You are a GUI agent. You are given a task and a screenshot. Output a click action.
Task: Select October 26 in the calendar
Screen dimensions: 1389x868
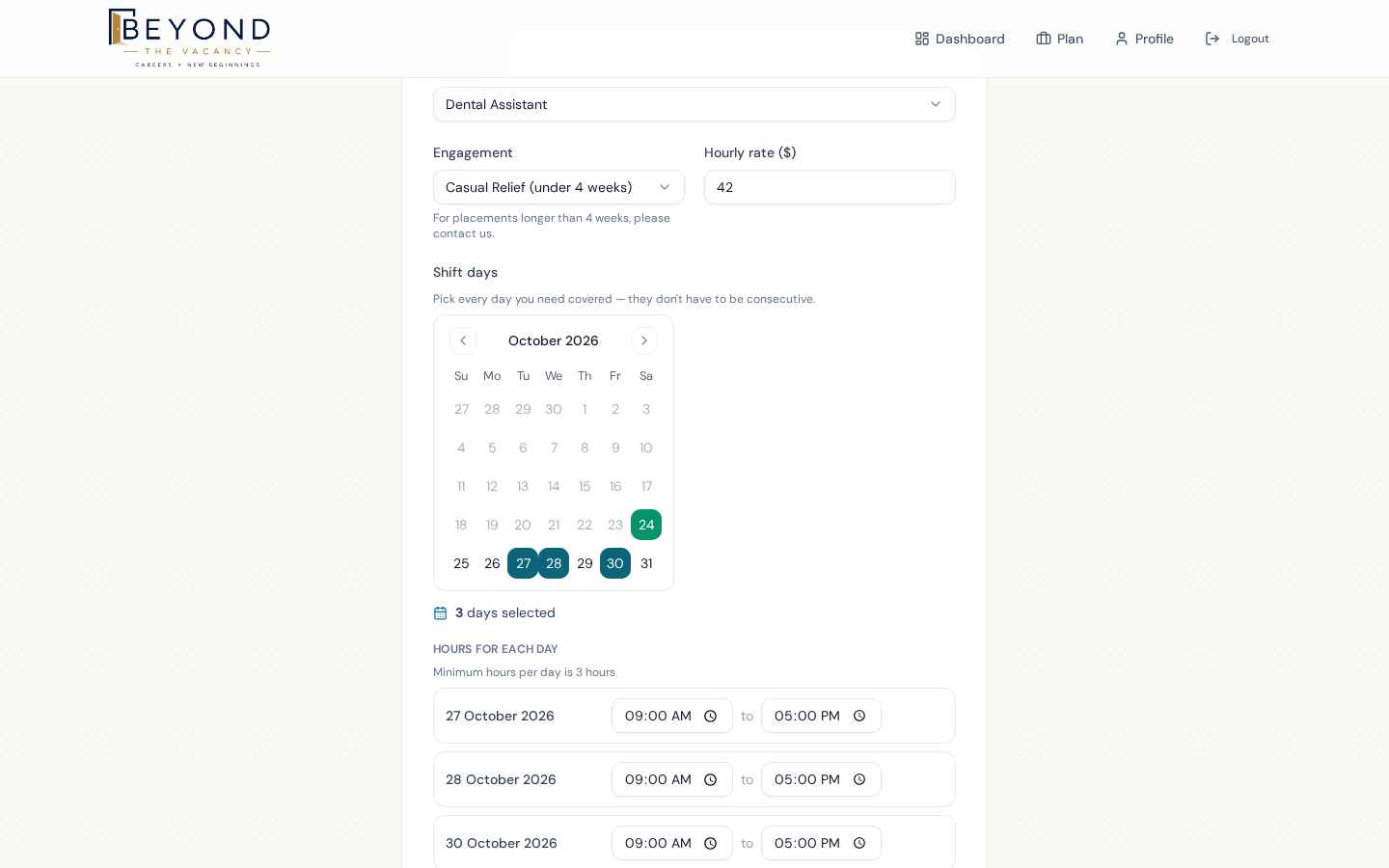(492, 563)
